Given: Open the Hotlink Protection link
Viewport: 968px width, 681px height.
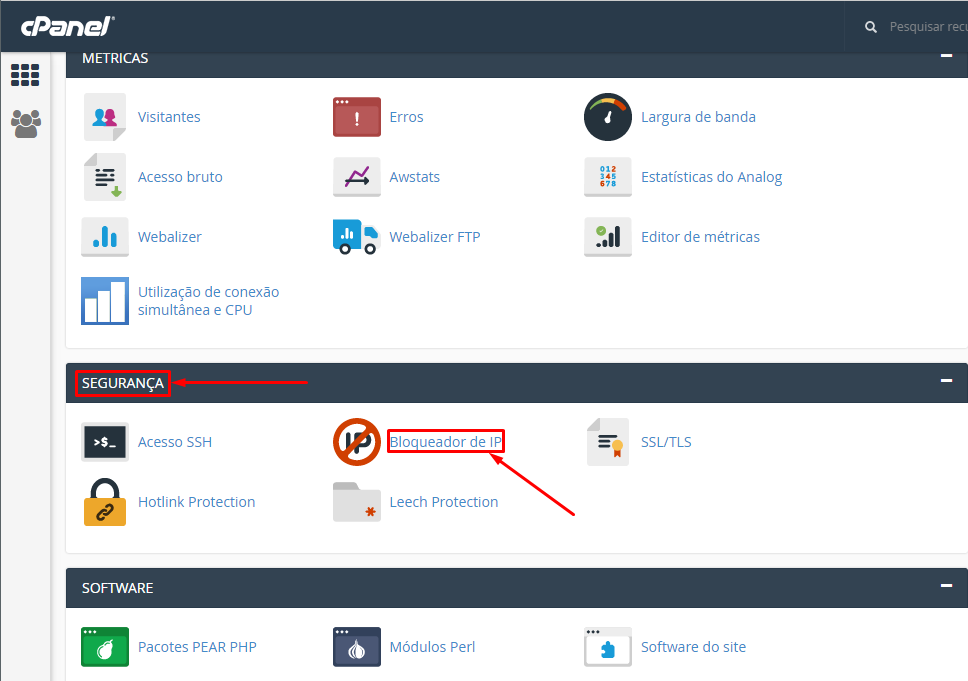Looking at the screenshot, I should pyautogui.click(x=196, y=501).
